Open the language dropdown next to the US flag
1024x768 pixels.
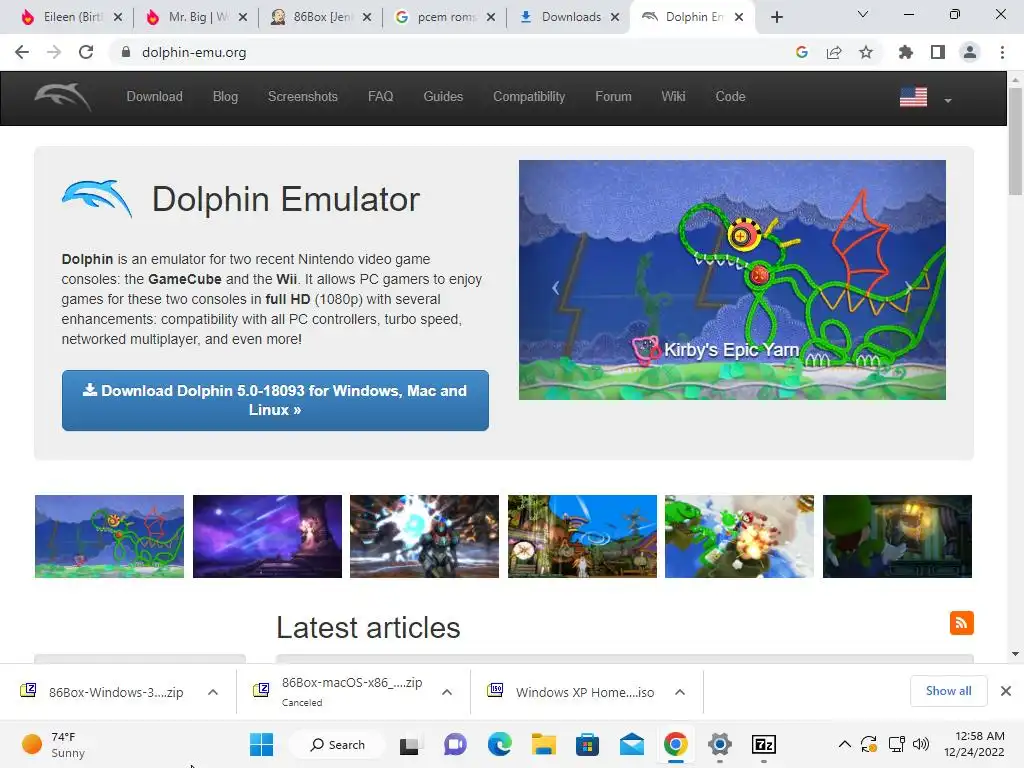[948, 100]
